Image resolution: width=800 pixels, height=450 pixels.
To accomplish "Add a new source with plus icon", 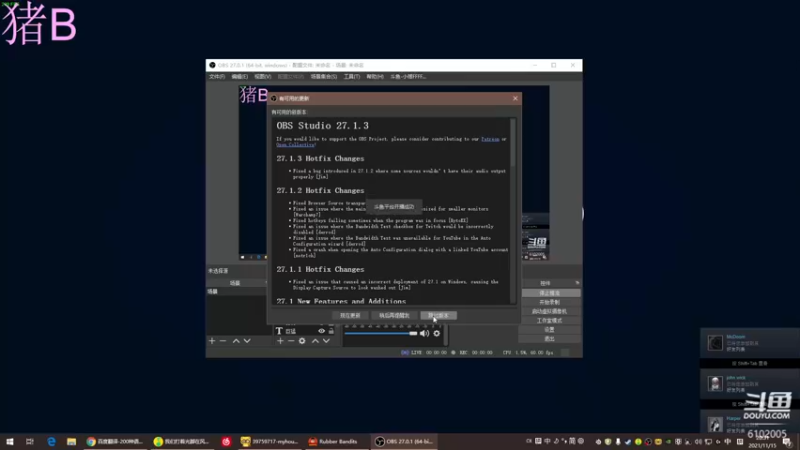I will pos(280,340).
